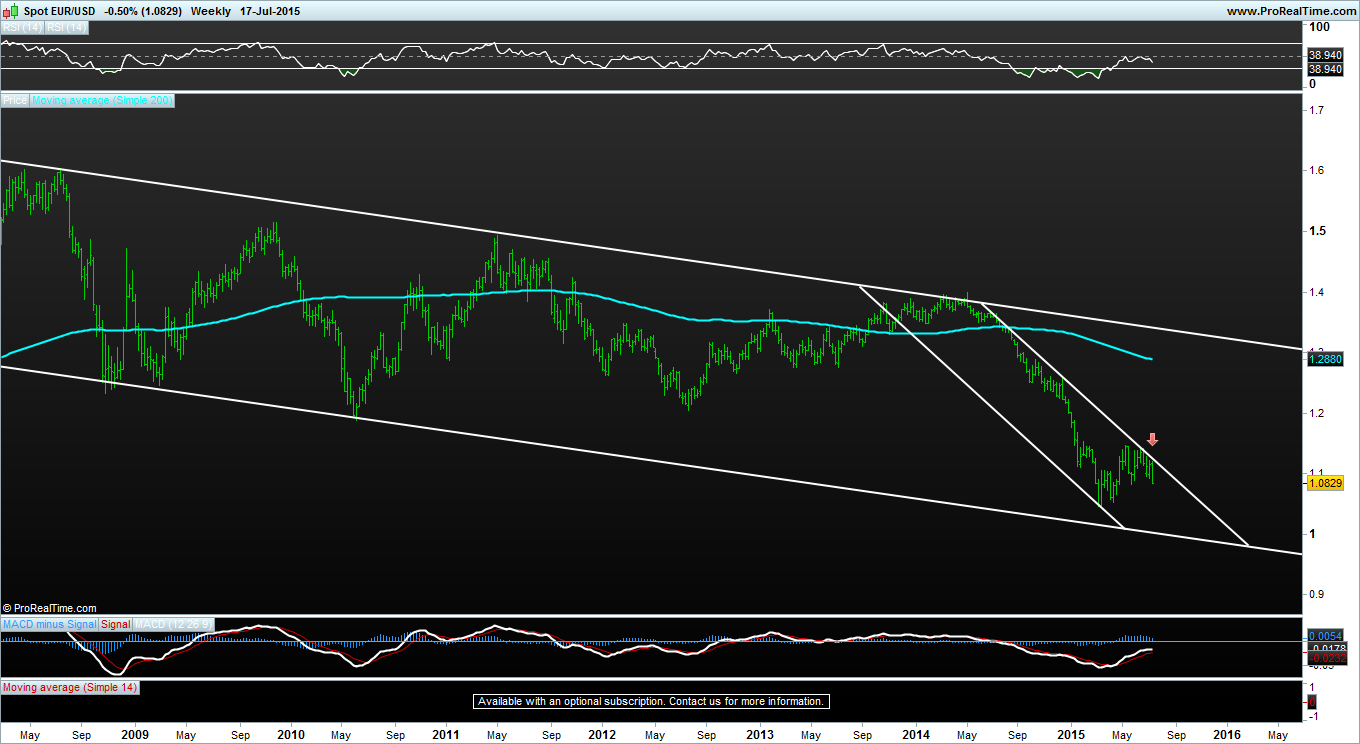This screenshot has height=744, width=1360.
Task: Select the second RSI (14) label
Action: coord(66,28)
